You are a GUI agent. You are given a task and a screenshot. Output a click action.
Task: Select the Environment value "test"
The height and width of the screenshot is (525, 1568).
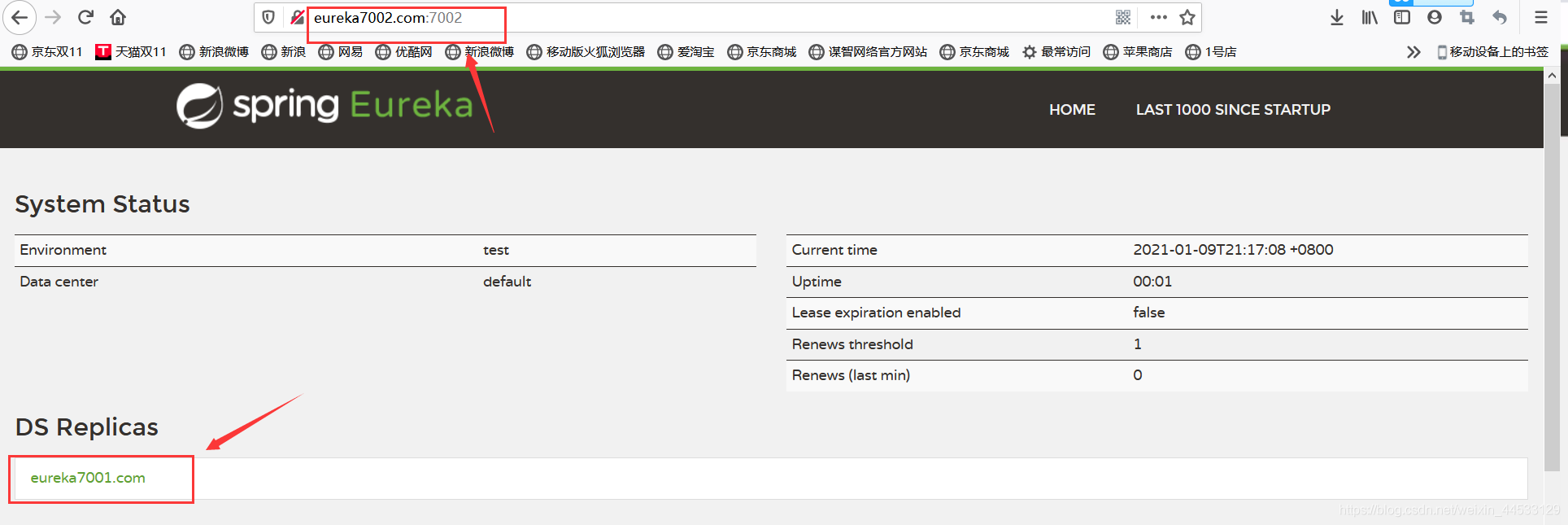point(496,250)
